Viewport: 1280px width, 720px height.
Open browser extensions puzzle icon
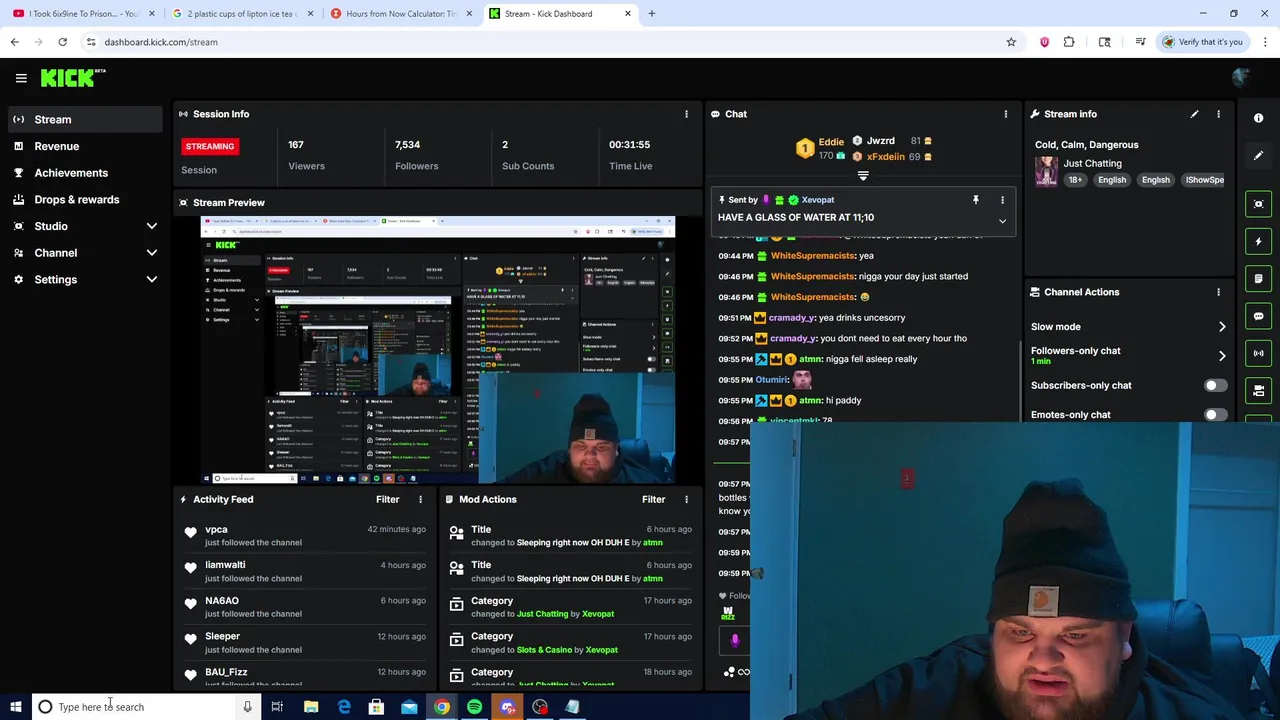click(x=1069, y=42)
